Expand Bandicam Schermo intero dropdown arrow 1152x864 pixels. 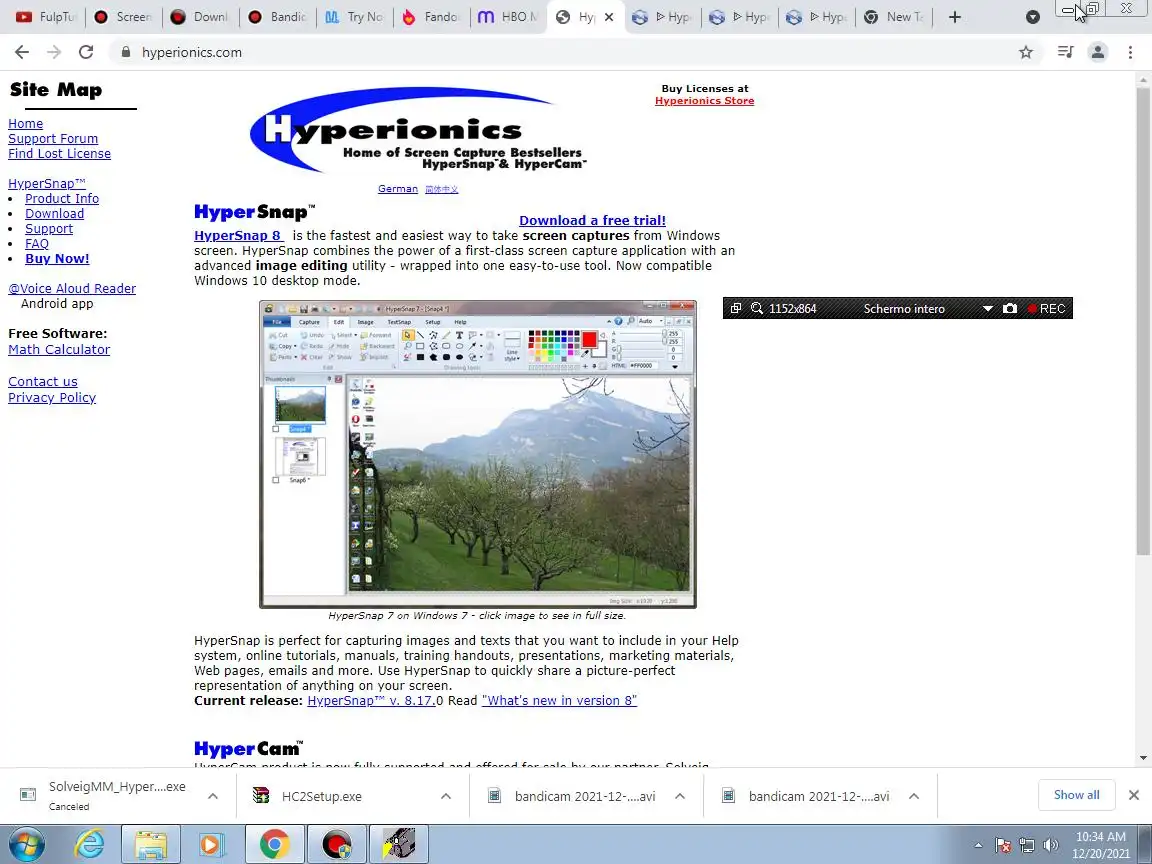pos(988,309)
